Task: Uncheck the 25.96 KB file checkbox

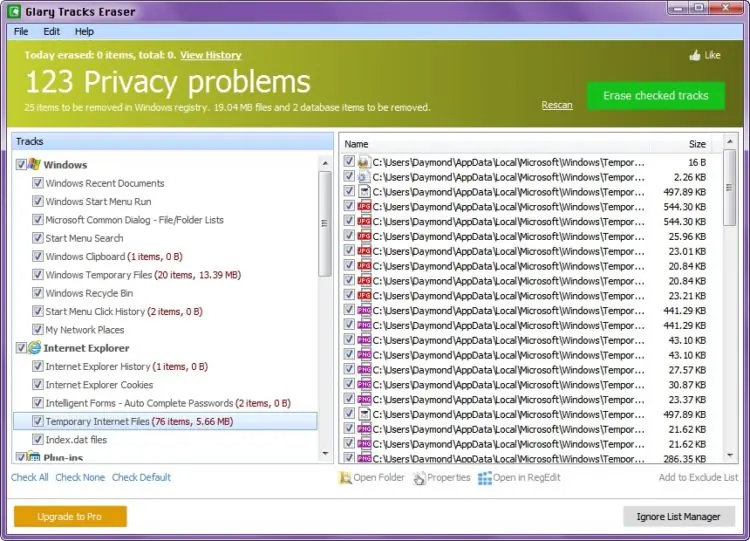Action: [x=349, y=236]
